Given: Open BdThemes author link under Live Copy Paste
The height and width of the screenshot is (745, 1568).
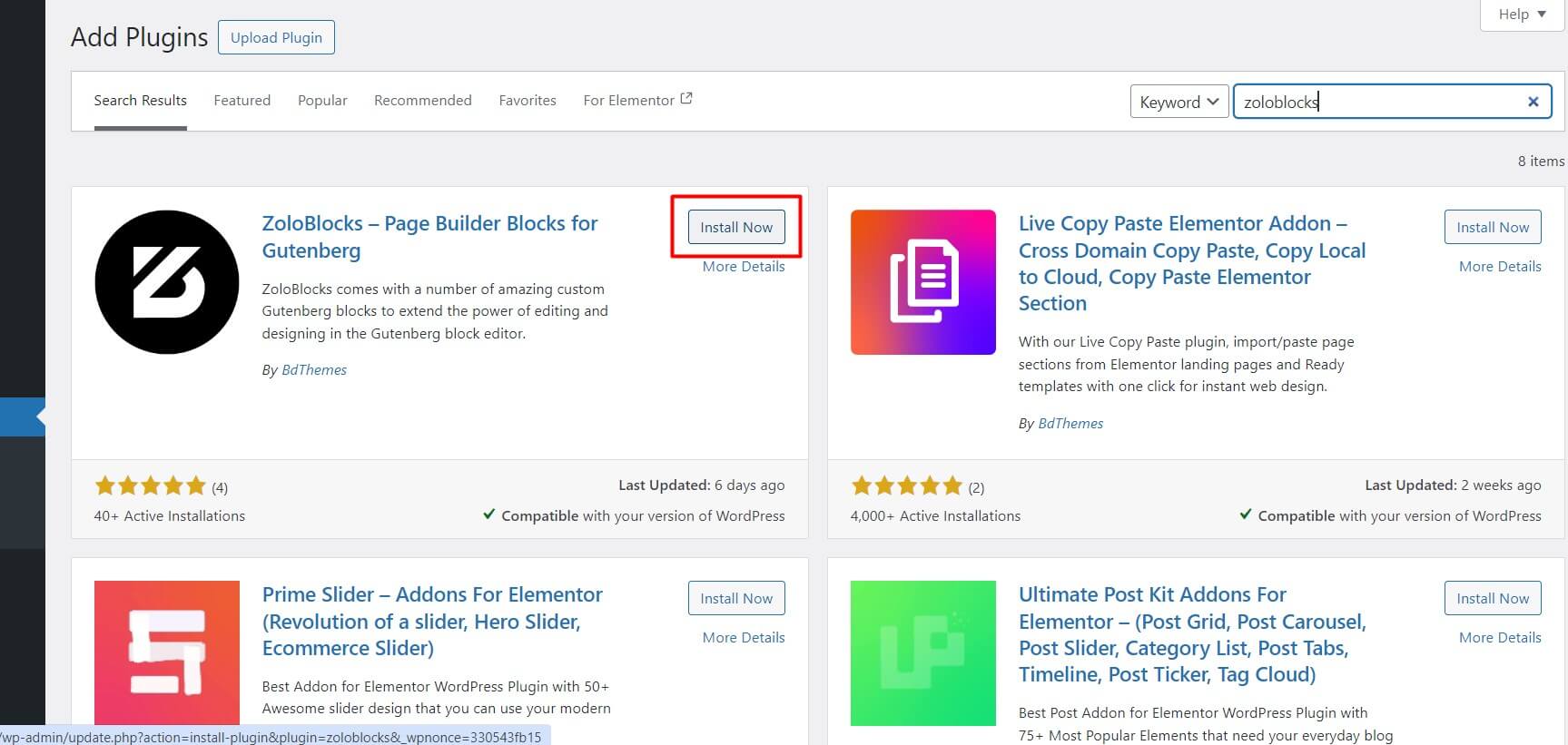Looking at the screenshot, I should point(1070,424).
